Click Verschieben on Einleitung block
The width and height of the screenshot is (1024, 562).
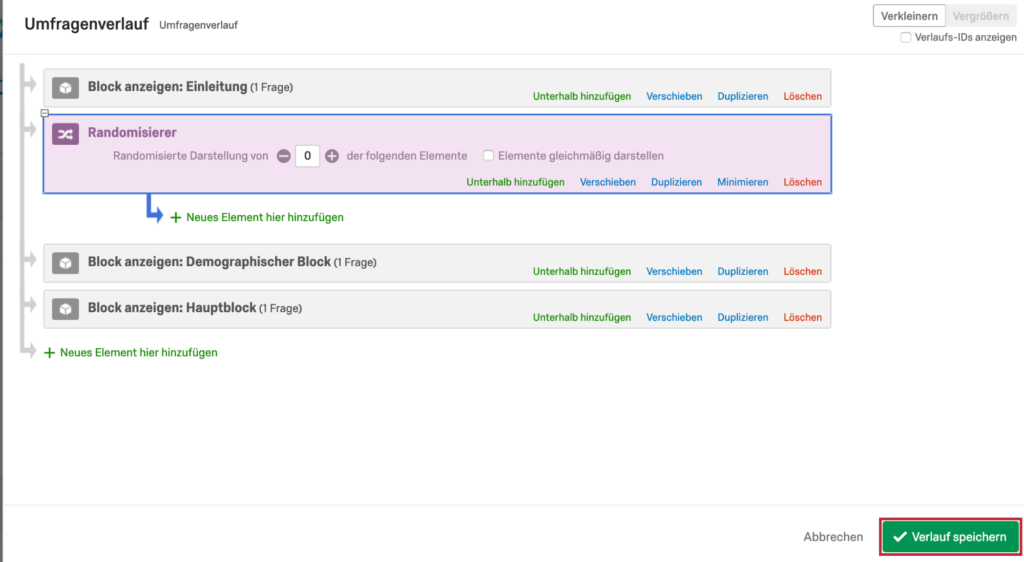(x=674, y=96)
